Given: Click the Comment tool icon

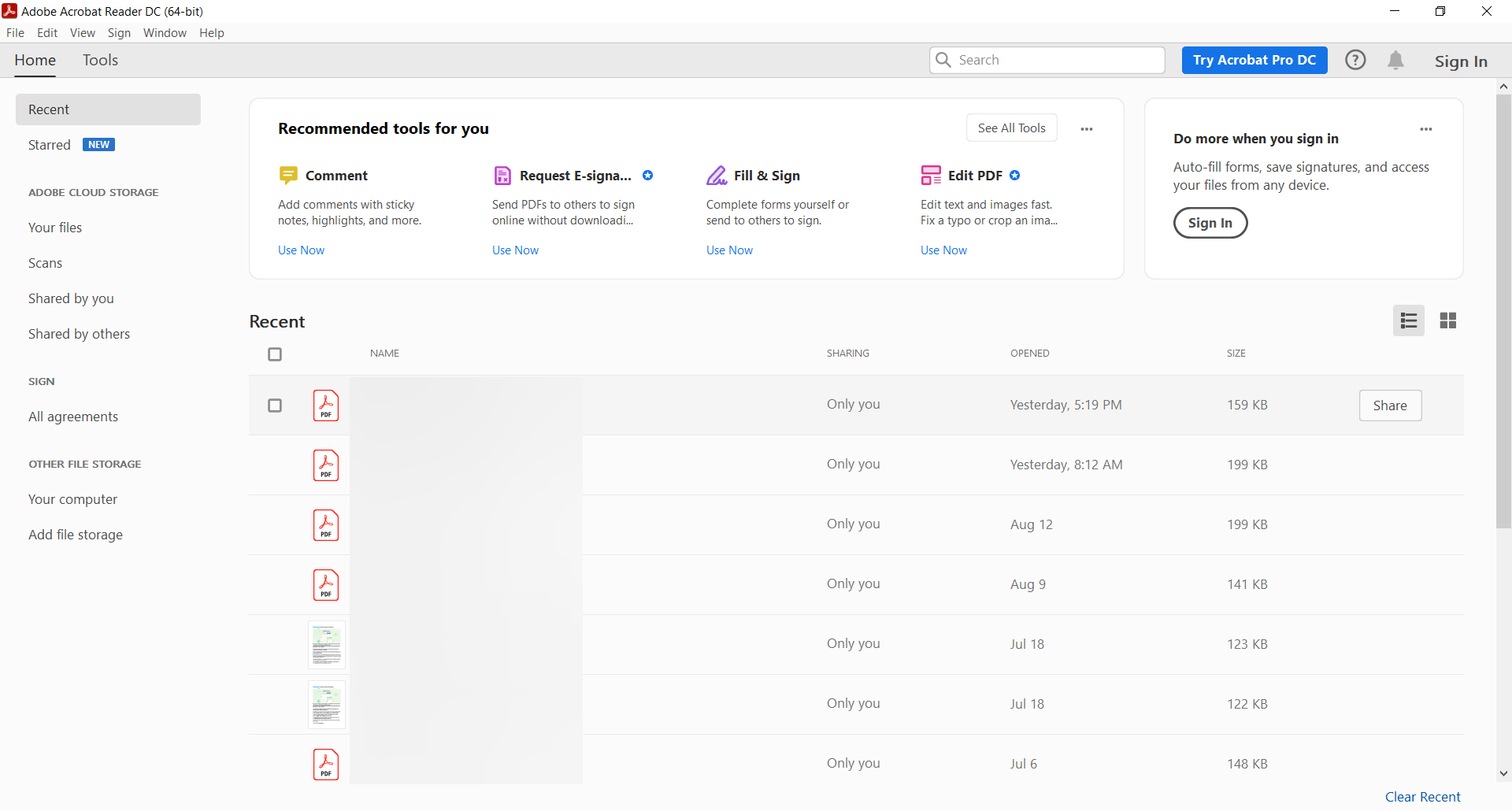Looking at the screenshot, I should coord(288,175).
